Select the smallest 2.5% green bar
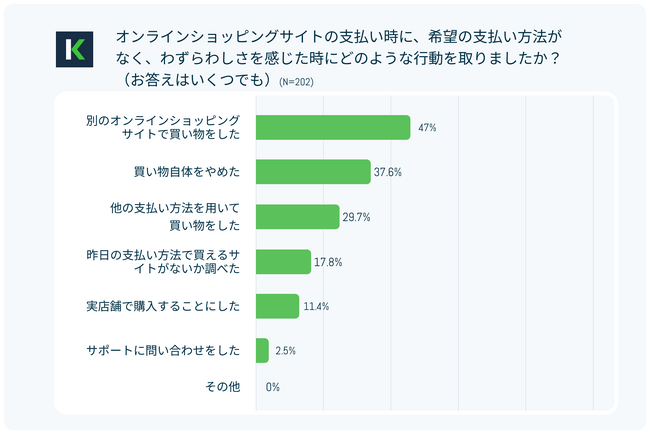 (262, 351)
